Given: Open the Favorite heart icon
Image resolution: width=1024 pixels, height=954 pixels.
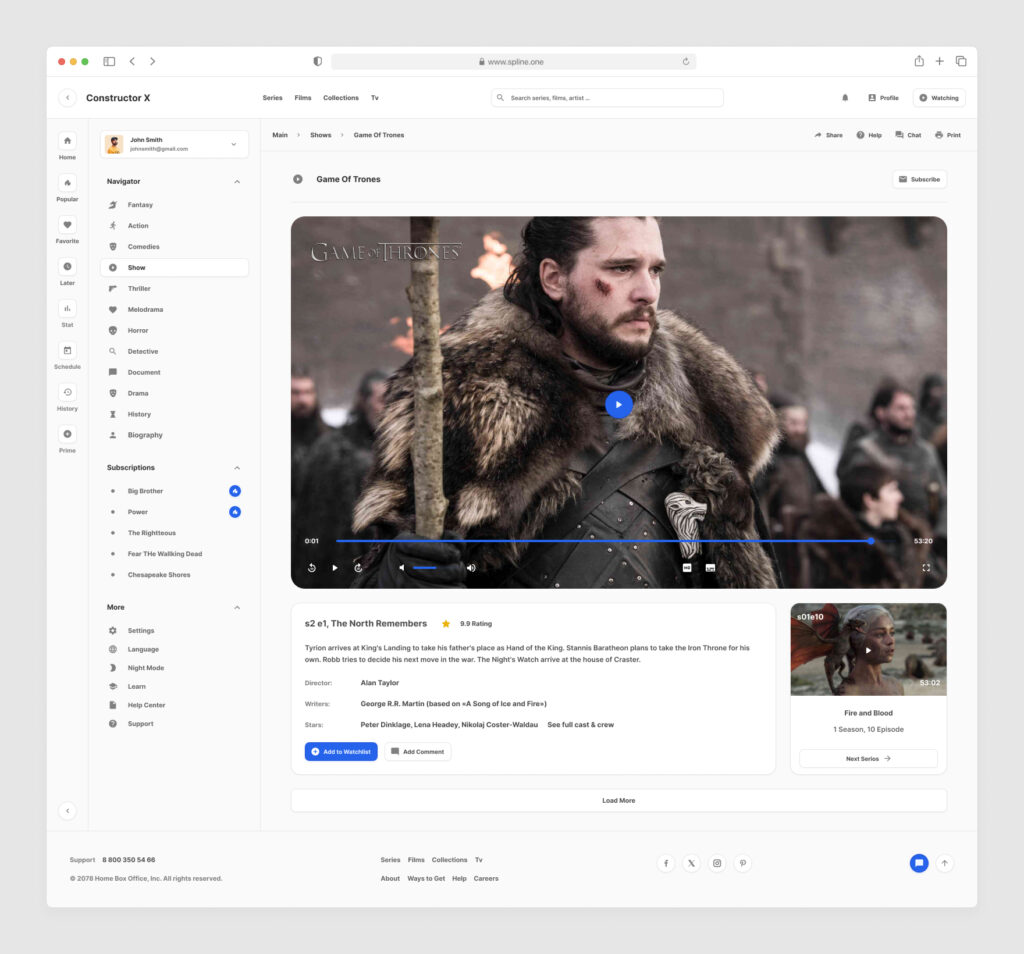Looking at the screenshot, I should [67, 225].
